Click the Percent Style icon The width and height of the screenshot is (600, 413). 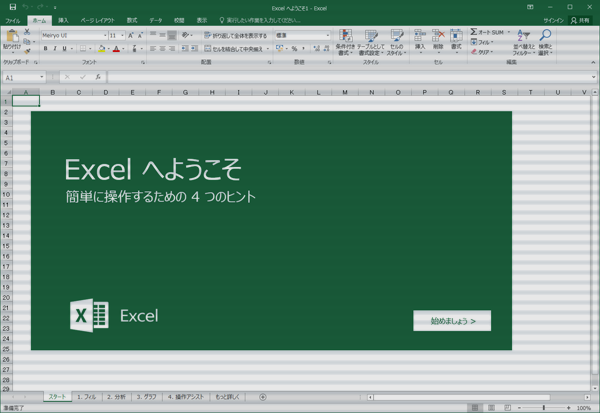pyautogui.click(x=294, y=49)
